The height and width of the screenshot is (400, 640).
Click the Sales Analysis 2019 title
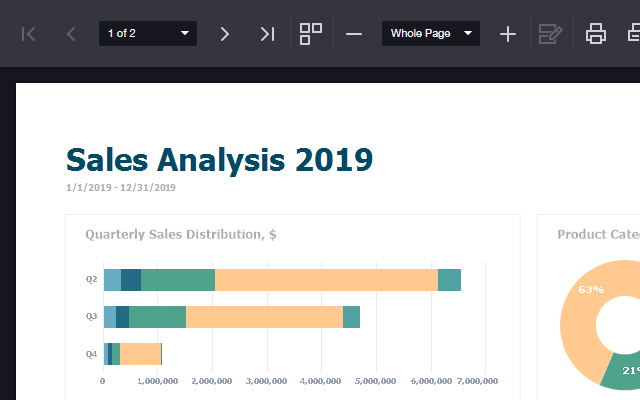219,159
